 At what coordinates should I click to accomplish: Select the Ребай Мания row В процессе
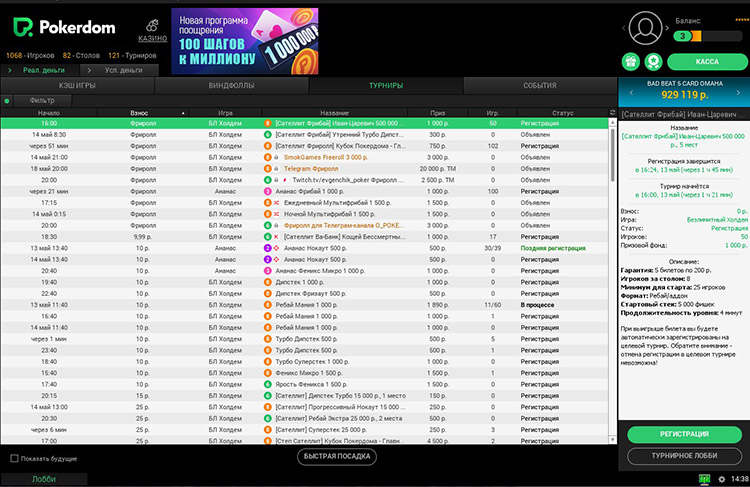(x=305, y=305)
